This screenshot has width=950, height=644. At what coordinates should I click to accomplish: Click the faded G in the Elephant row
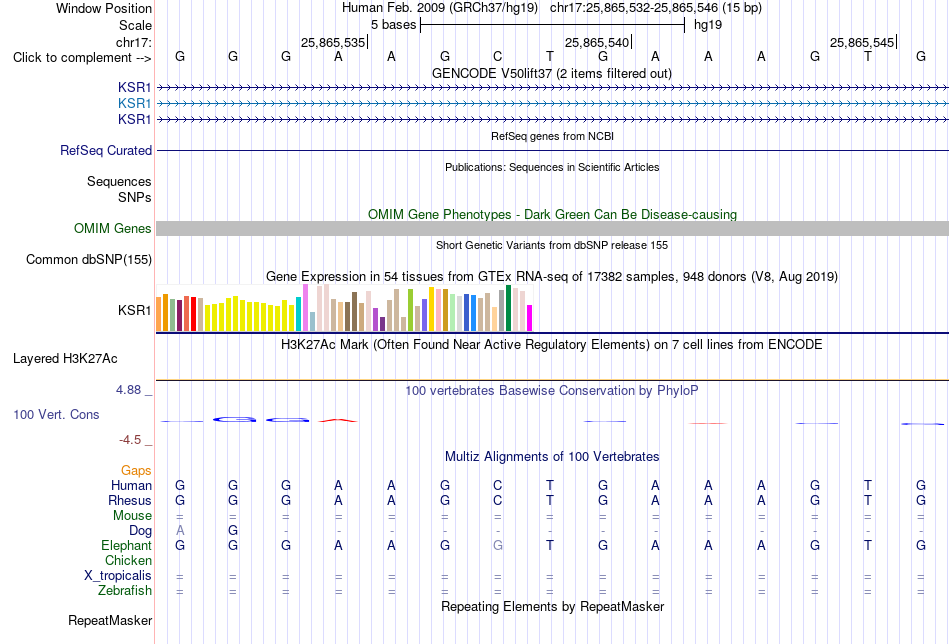tap(497, 545)
